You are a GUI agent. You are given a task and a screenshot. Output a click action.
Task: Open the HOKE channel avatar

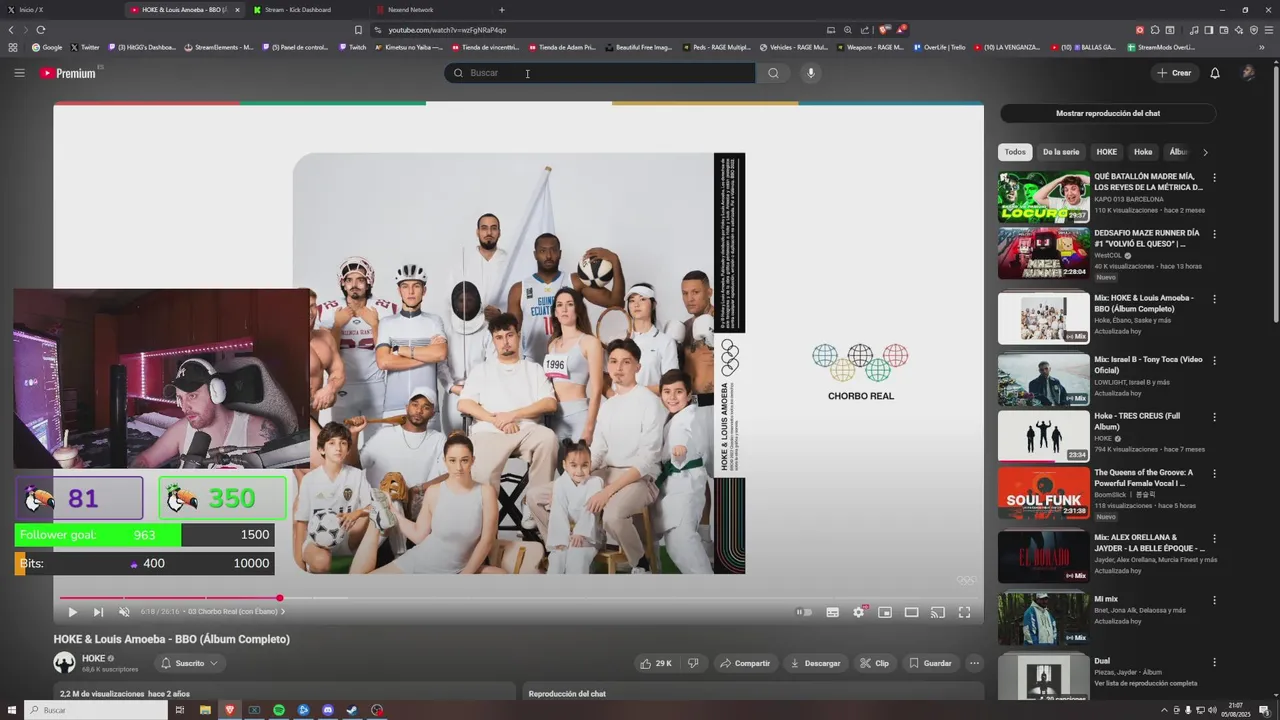[64, 663]
